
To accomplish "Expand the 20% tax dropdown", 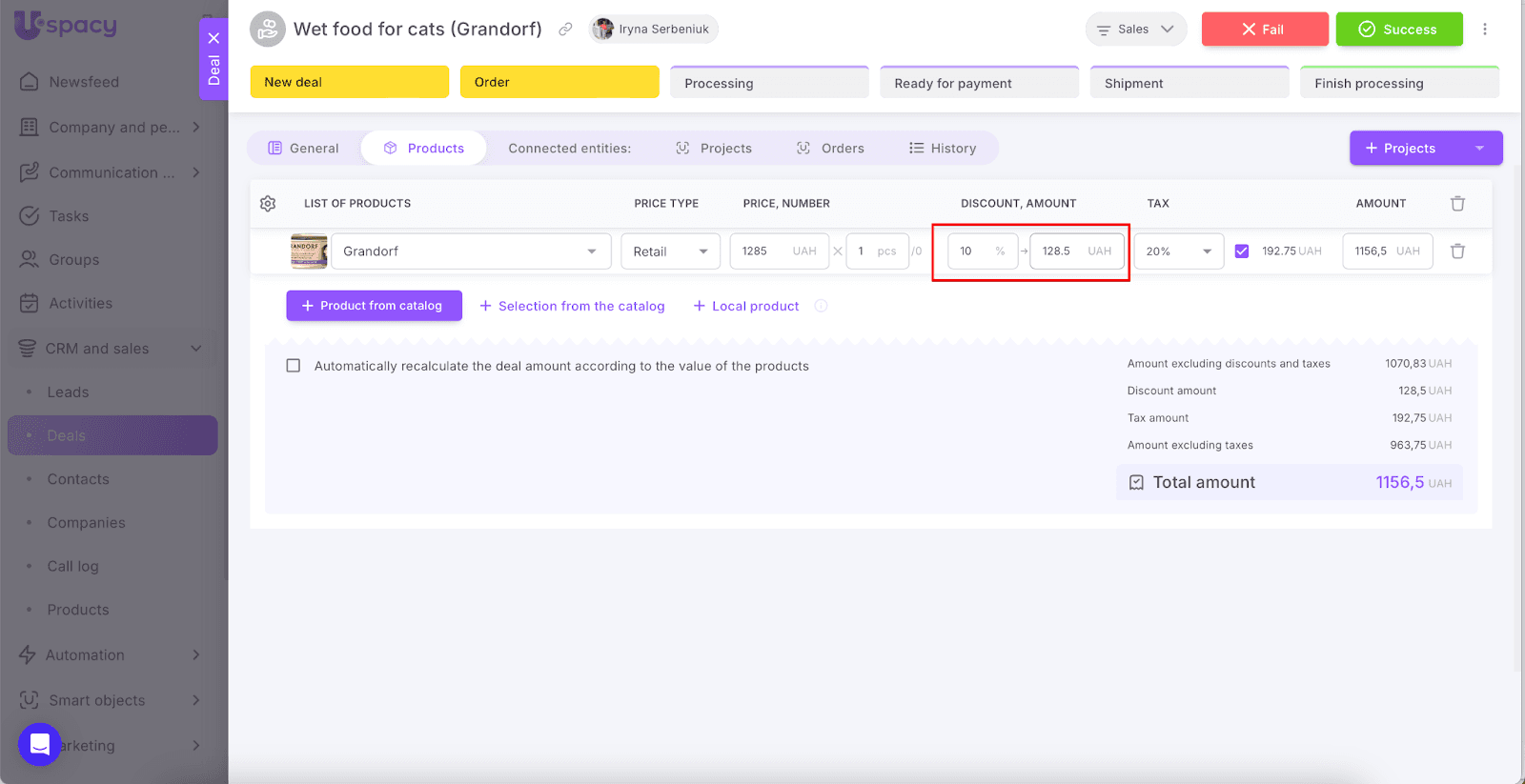I will coord(1178,251).
